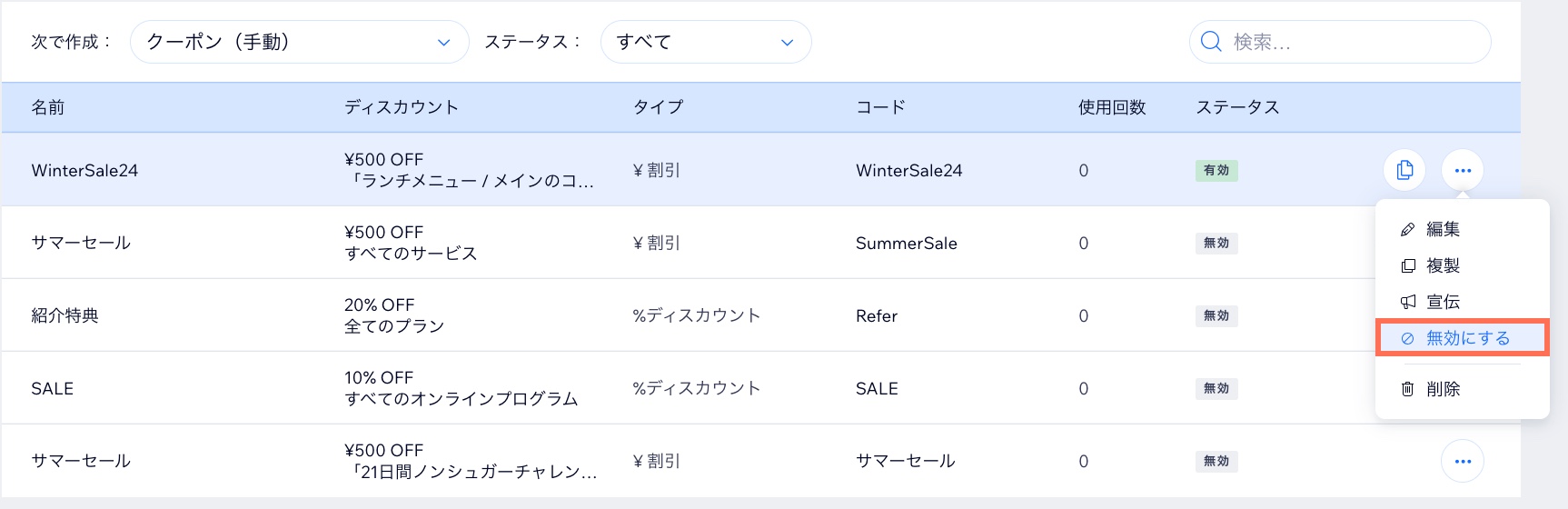The image size is (1568, 509).
Task: Open the ステータス filter set to すべて
Action: pos(706,42)
